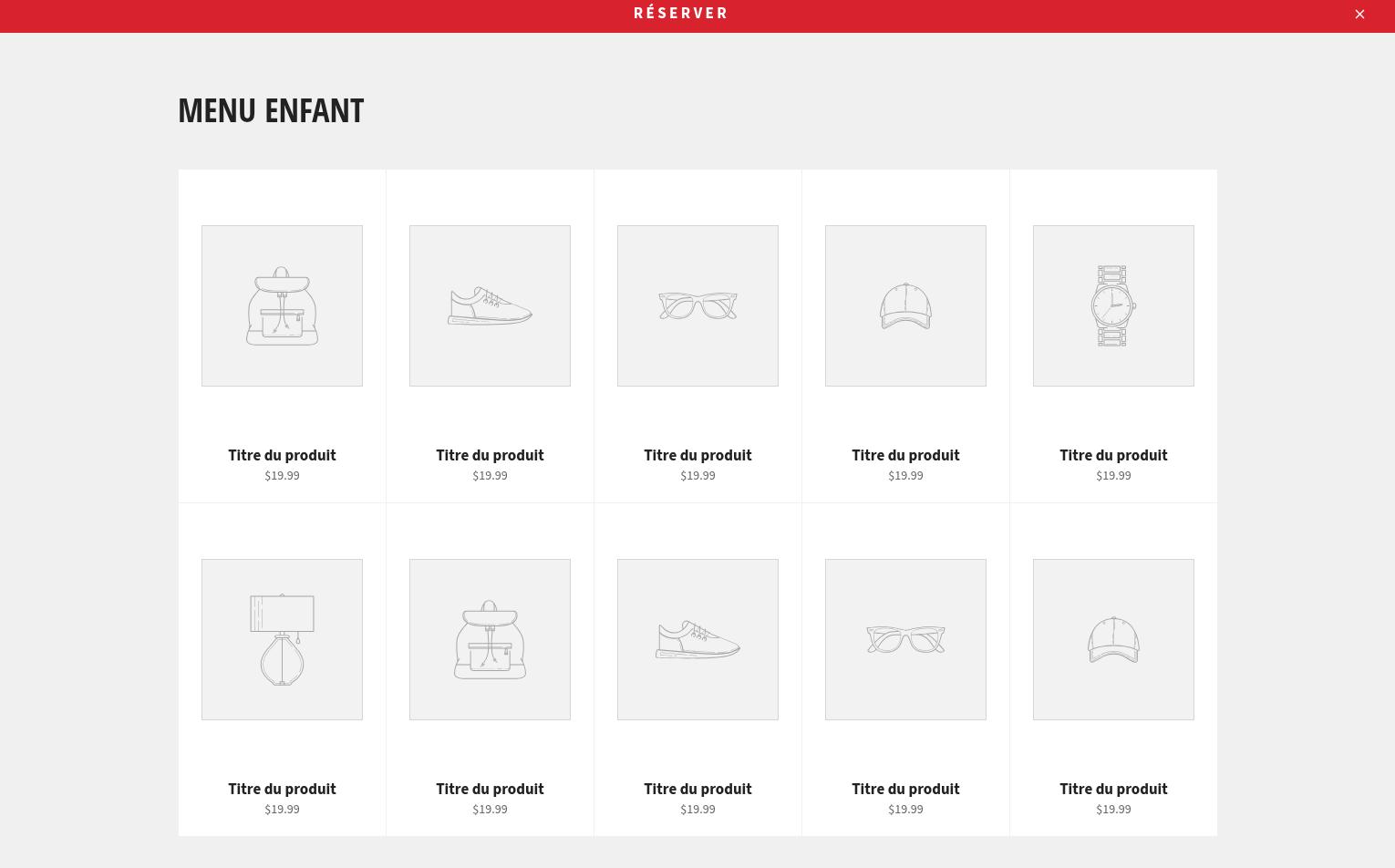Click "Titre du produit" under the bottom-row sneaker
The height and width of the screenshot is (868, 1395).
[x=697, y=789]
